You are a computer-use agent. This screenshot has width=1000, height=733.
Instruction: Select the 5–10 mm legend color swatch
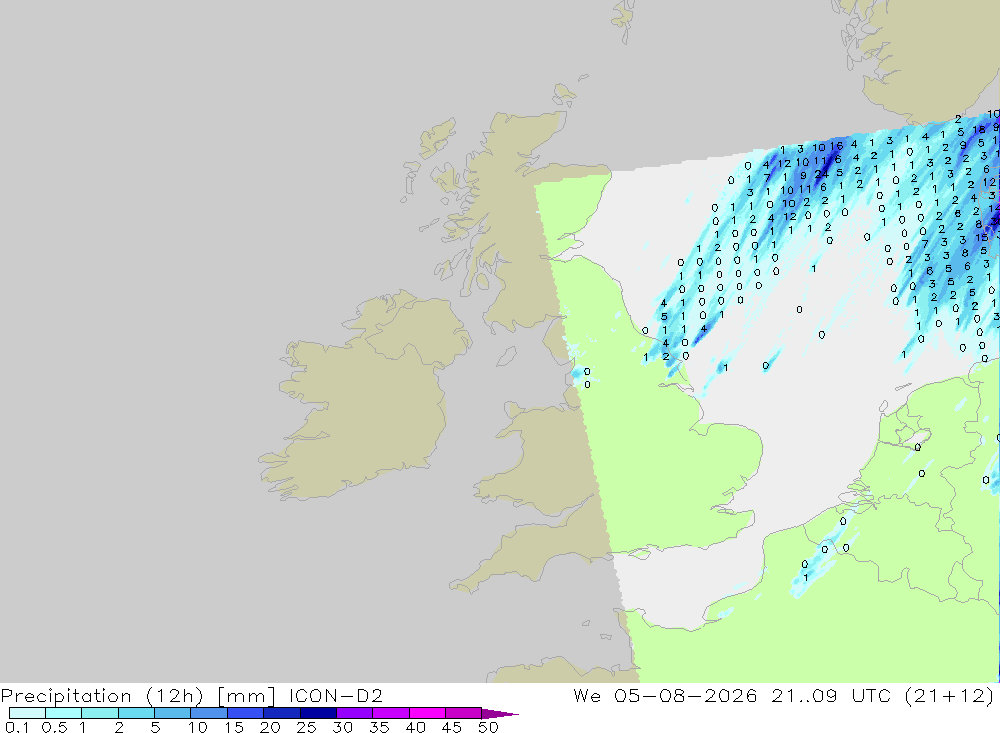172,713
